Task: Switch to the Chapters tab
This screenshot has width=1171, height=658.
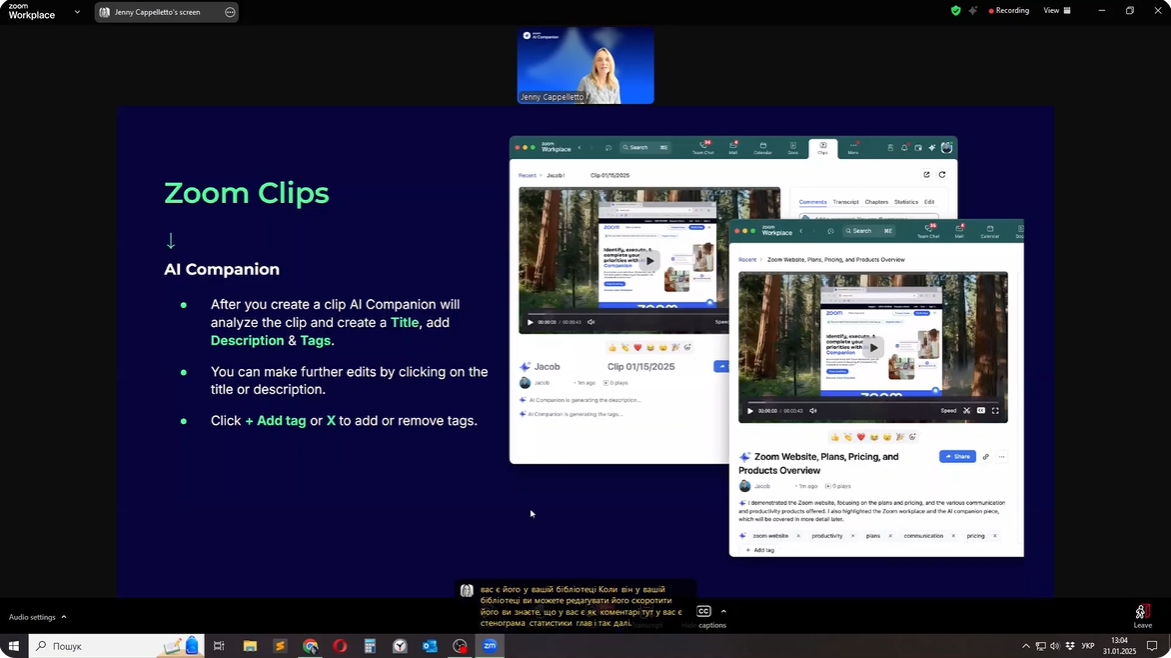Action: tap(876, 202)
